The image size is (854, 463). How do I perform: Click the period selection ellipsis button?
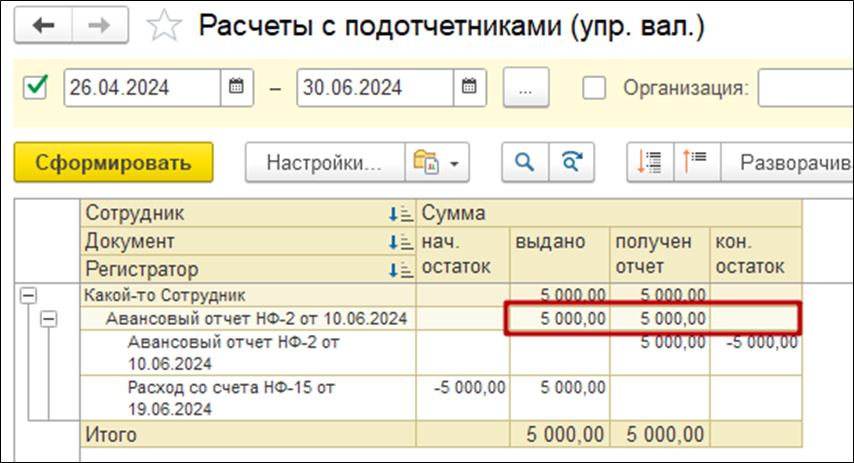point(527,87)
